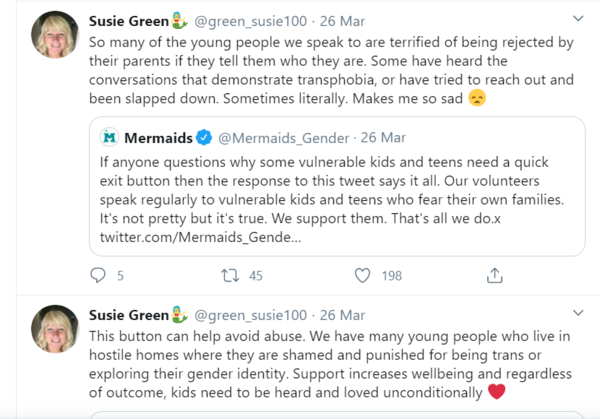Click the Mermaids logo icon
Viewport: 600px width, 419px height.
pos(108,136)
